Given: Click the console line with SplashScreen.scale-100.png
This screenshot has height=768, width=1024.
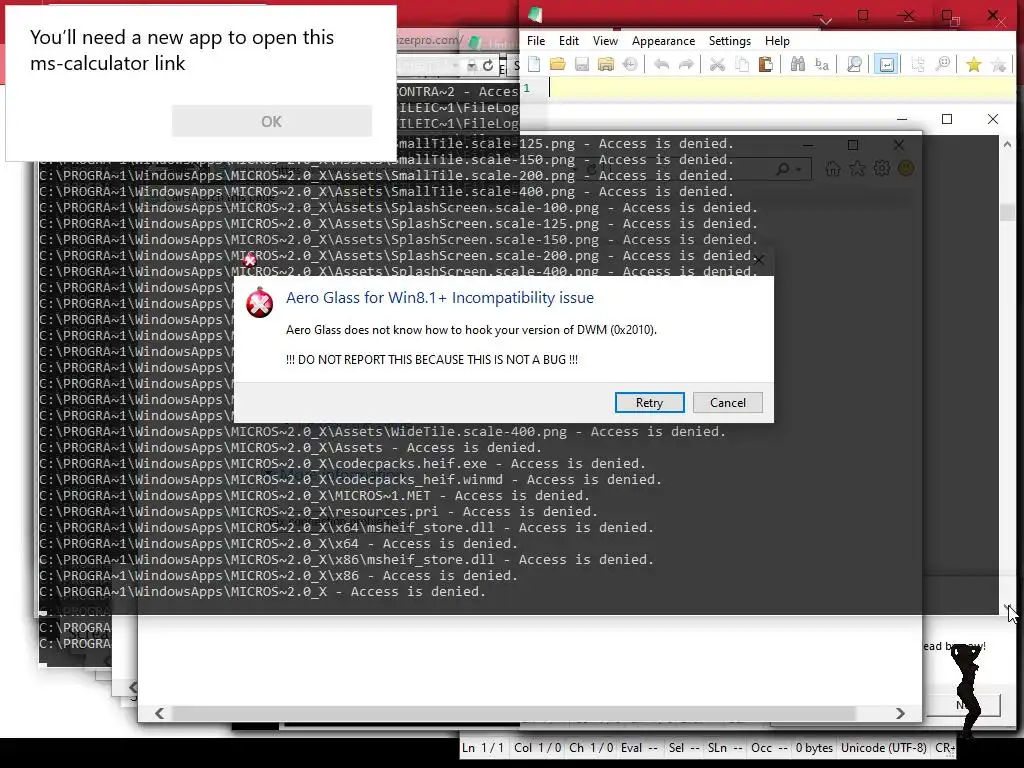Looking at the screenshot, I should pyautogui.click(x=398, y=208).
